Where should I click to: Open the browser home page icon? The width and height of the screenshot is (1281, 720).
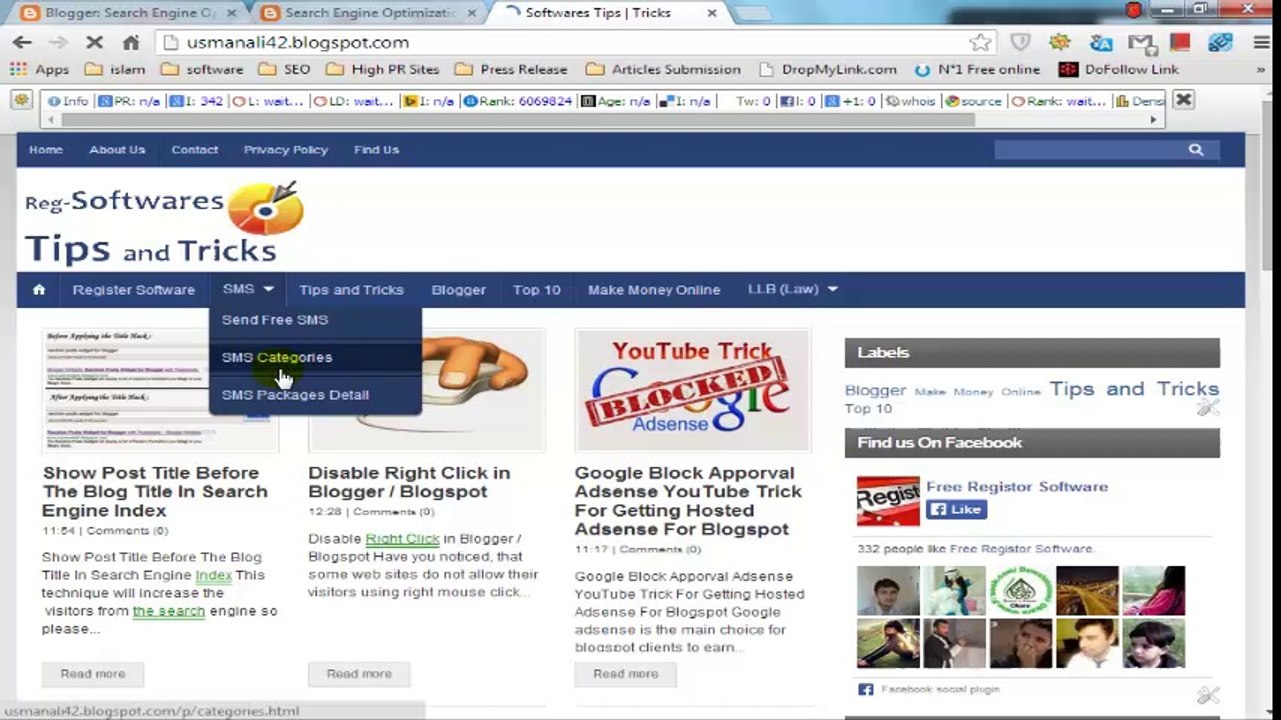130,42
